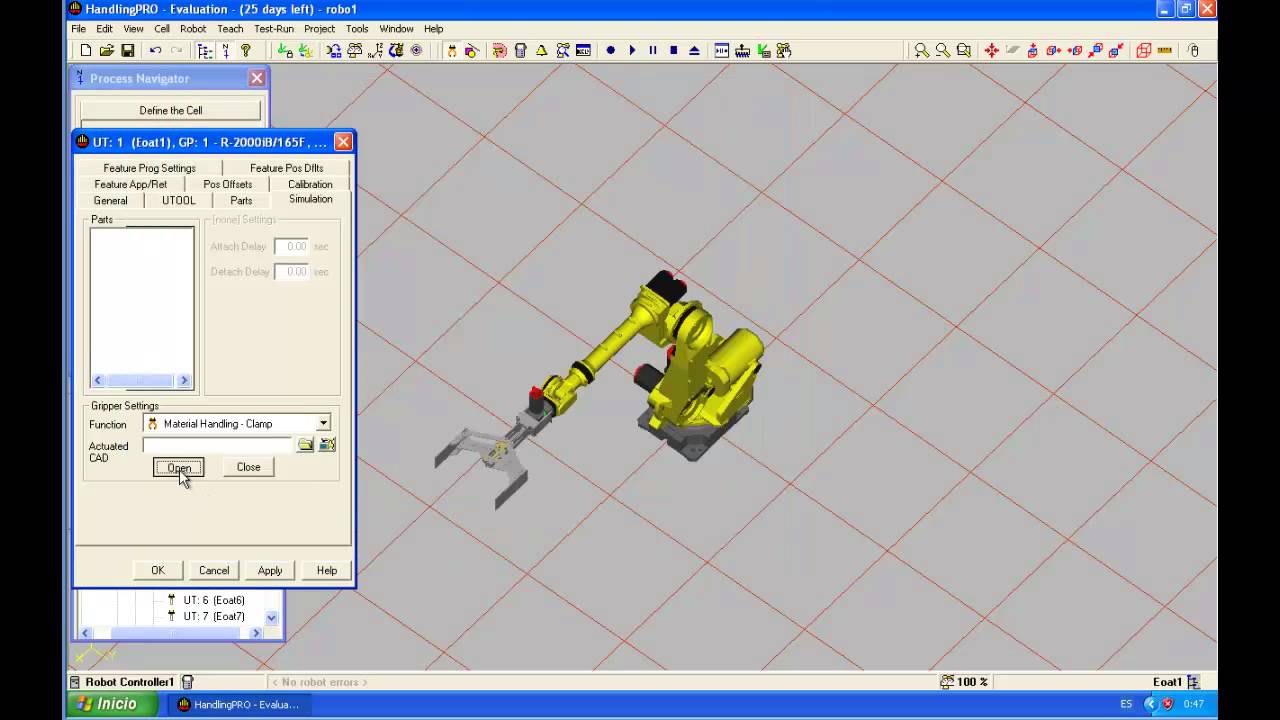
Task: Click the Cell Browser tree down scroll arrow
Action: [271, 618]
